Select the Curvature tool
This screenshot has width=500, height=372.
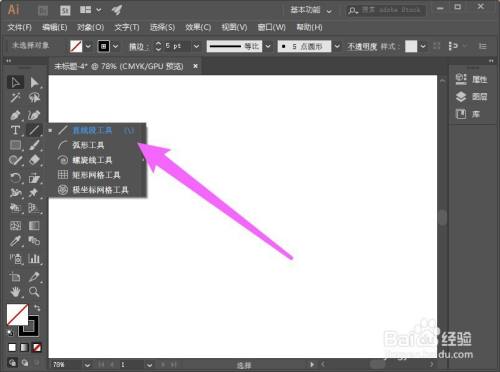pyautogui.click(x=34, y=115)
